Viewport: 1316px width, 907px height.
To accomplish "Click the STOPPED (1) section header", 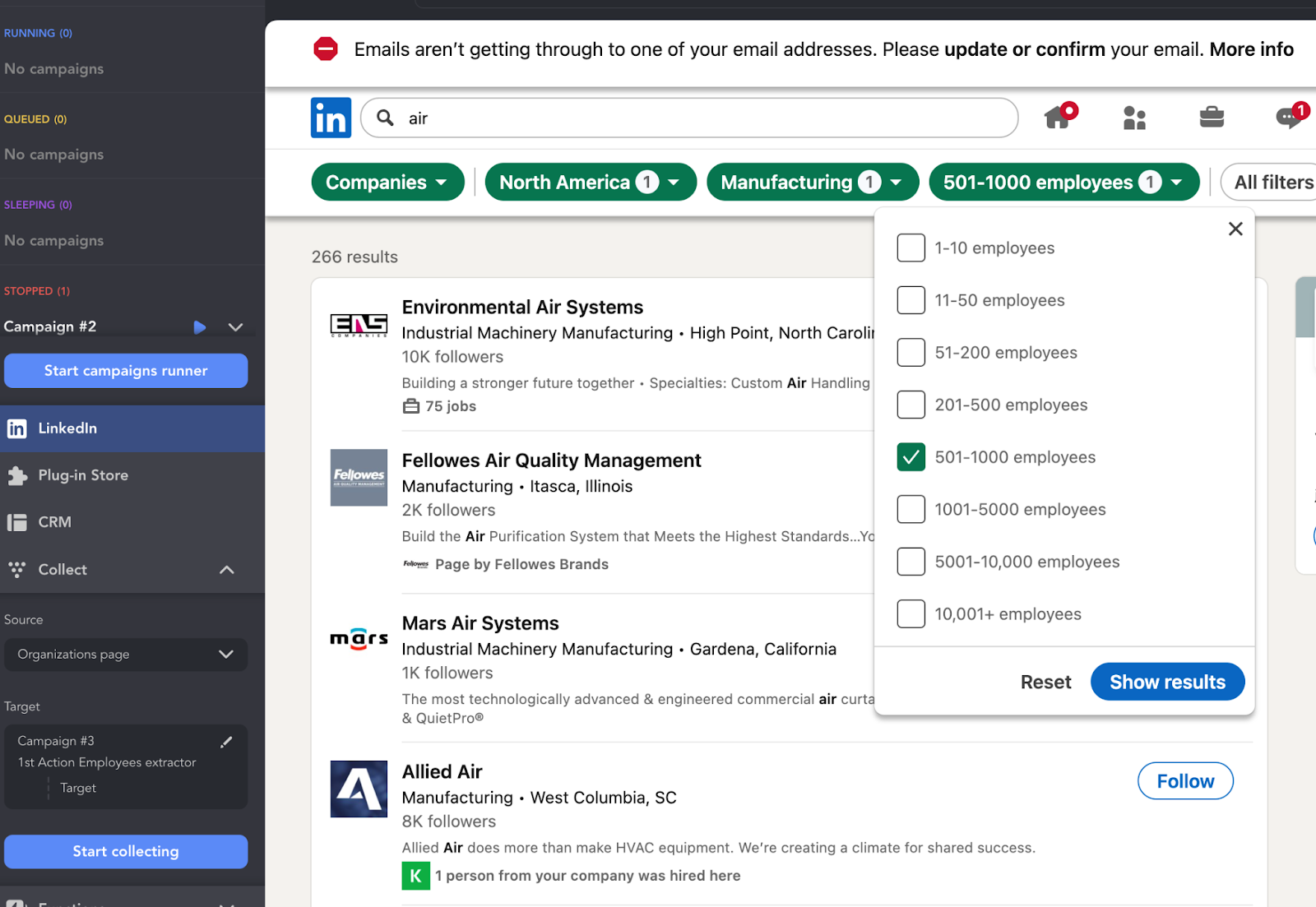I will (37, 291).
